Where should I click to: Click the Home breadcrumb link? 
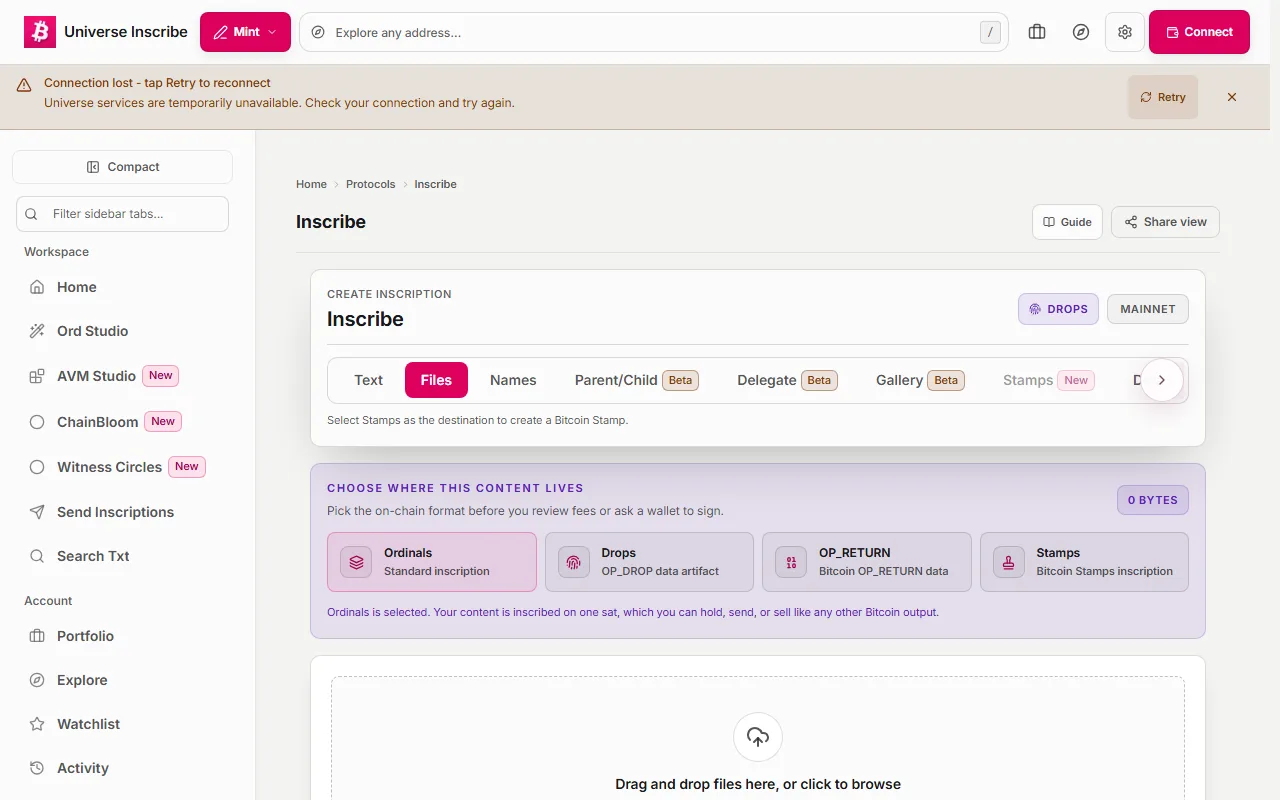tap(311, 184)
